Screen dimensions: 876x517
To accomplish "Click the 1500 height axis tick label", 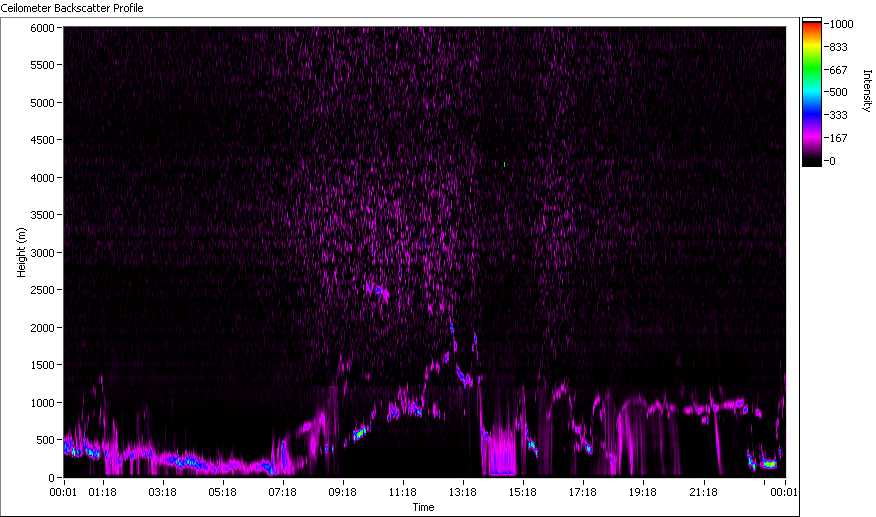I will click(42, 365).
